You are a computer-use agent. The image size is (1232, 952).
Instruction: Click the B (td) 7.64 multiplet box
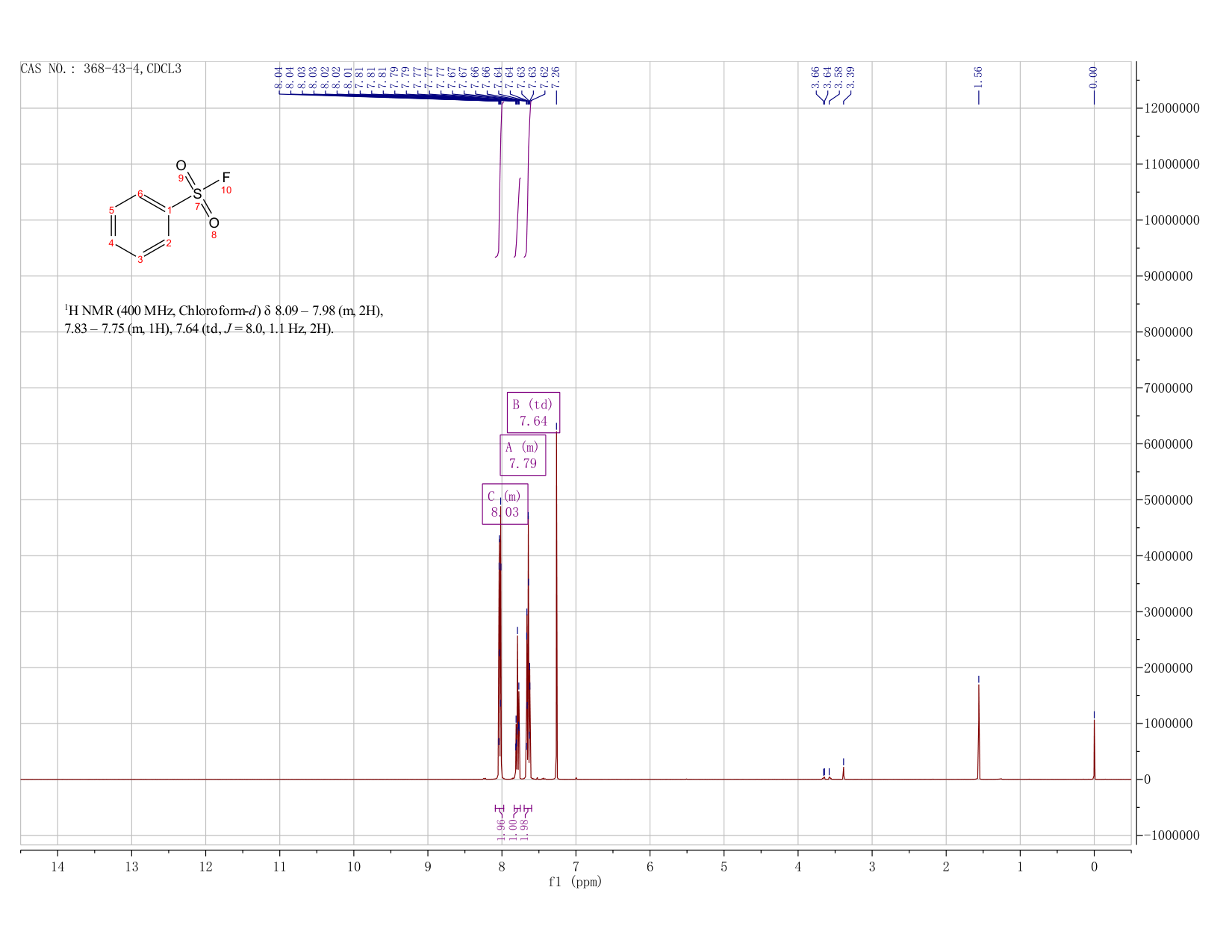[533, 413]
